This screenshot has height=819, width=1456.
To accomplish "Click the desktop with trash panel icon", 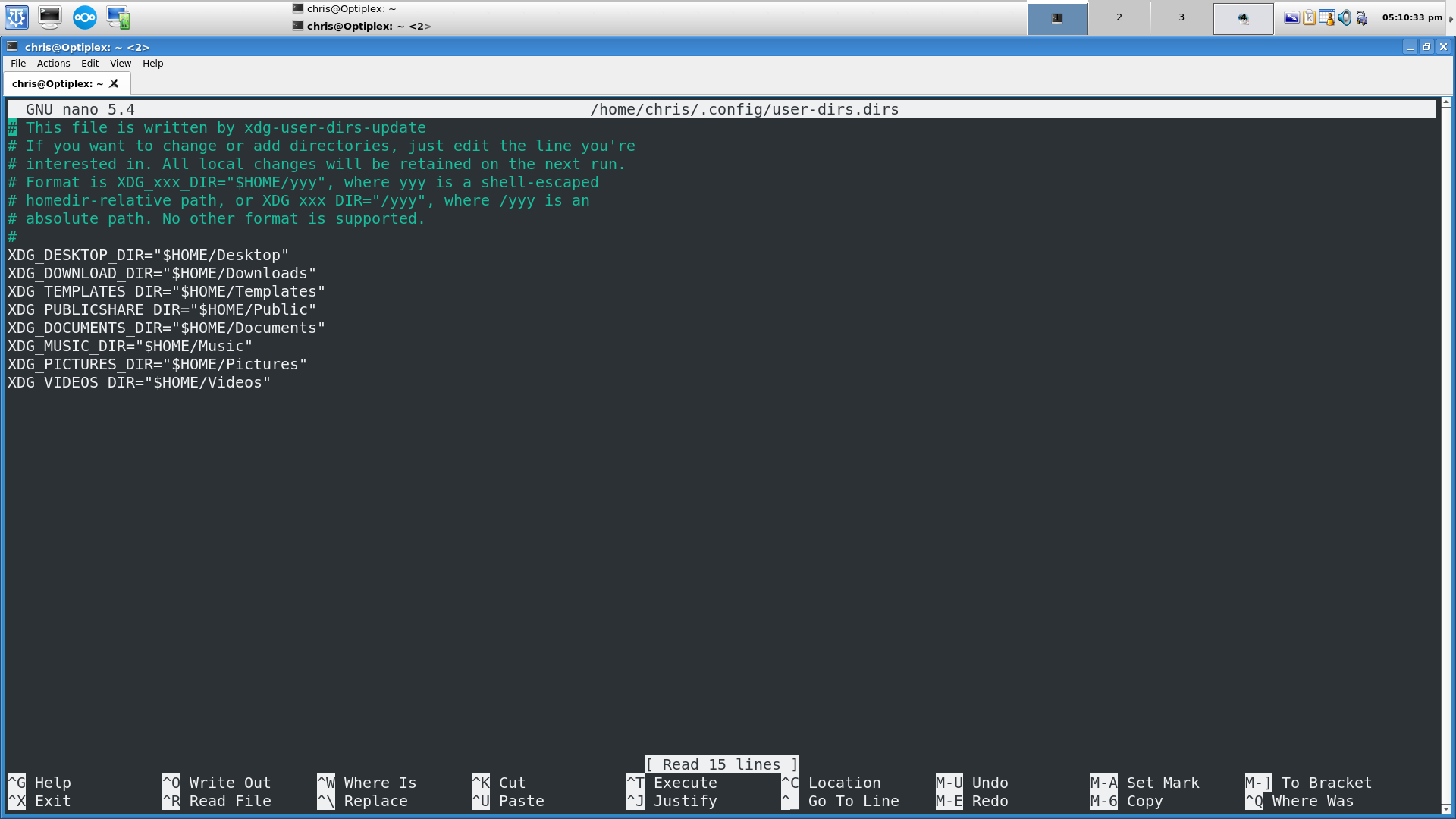I will coord(118,17).
